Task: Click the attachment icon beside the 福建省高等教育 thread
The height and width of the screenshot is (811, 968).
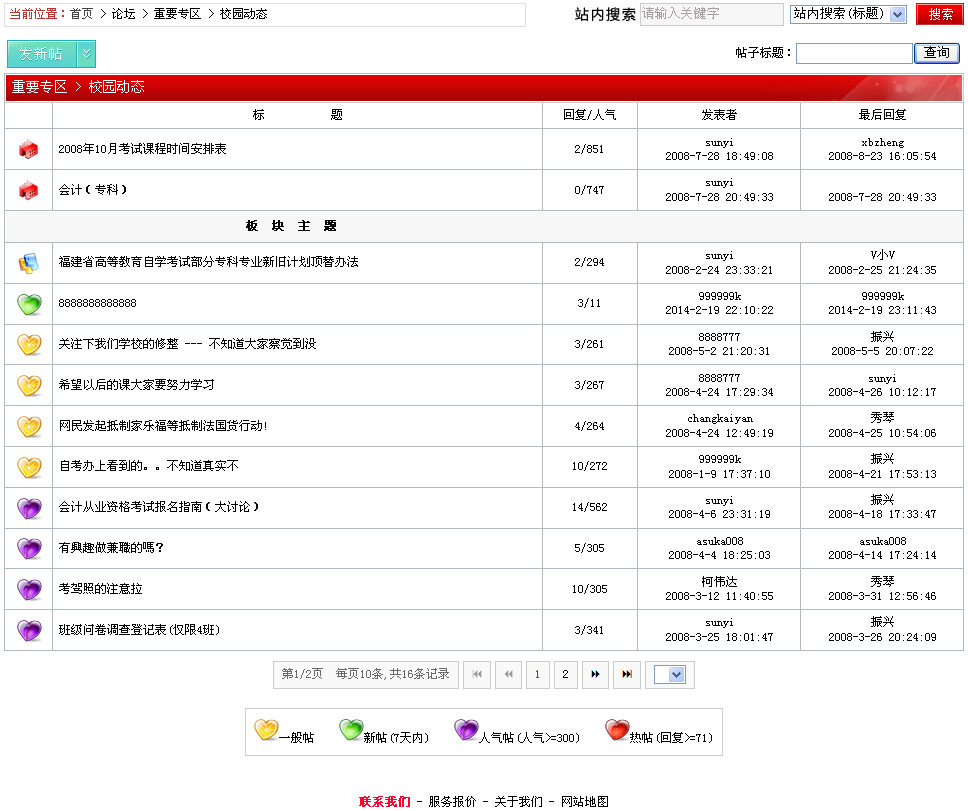Action: tap(28, 262)
